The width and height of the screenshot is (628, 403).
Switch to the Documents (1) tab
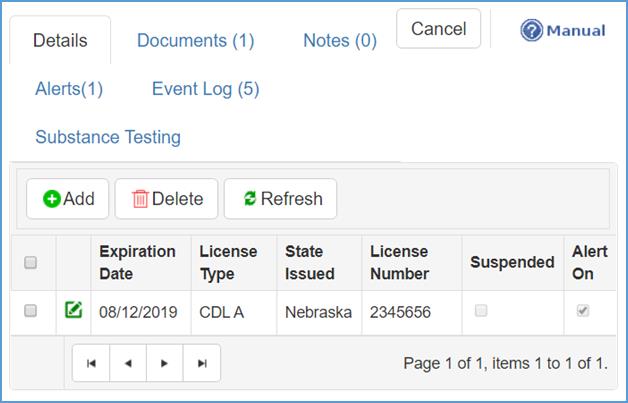195,41
